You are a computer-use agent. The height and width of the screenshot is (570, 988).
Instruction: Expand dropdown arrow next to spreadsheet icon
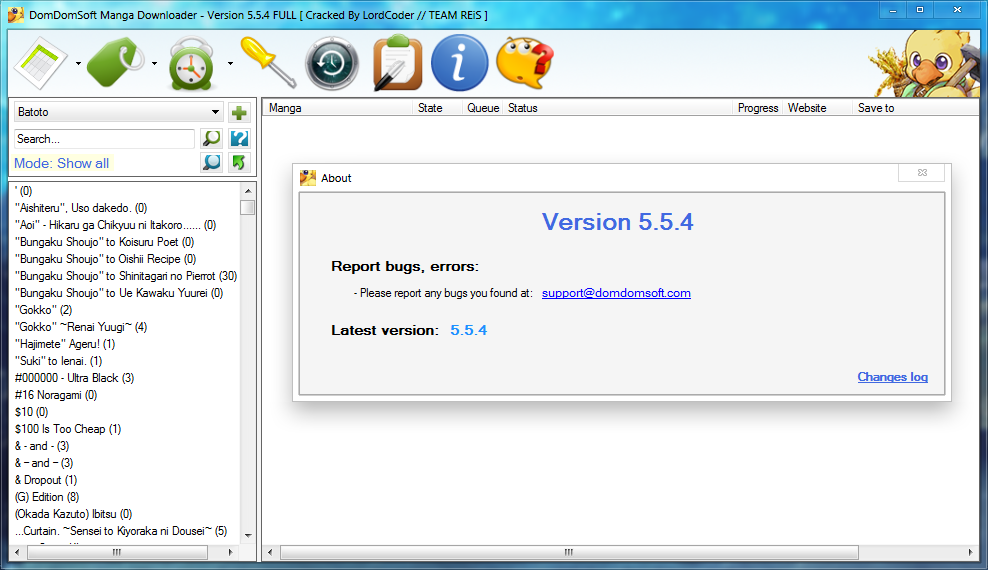coord(78,64)
